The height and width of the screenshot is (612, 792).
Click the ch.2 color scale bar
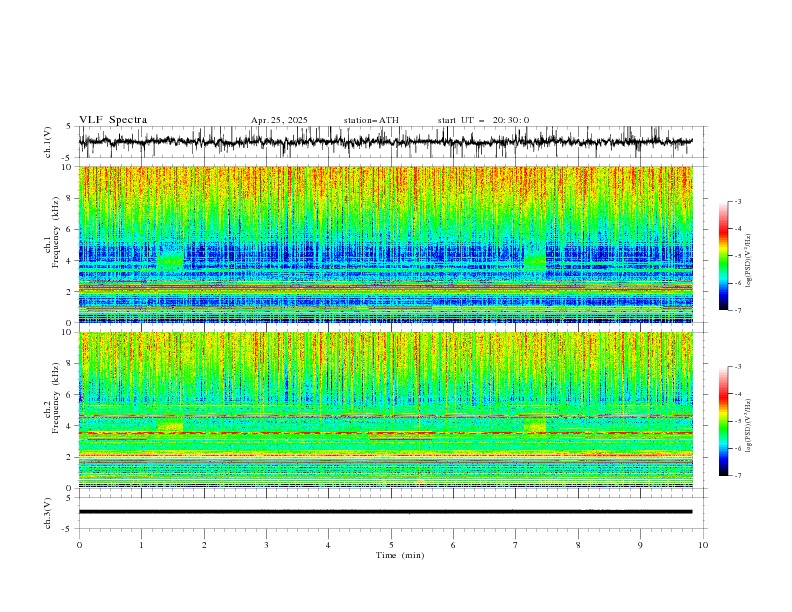click(723, 421)
